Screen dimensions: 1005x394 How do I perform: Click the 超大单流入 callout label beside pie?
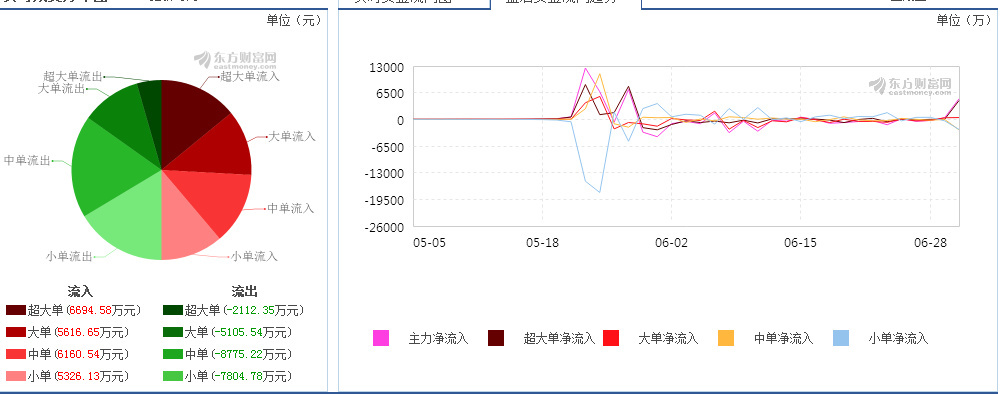point(250,76)
